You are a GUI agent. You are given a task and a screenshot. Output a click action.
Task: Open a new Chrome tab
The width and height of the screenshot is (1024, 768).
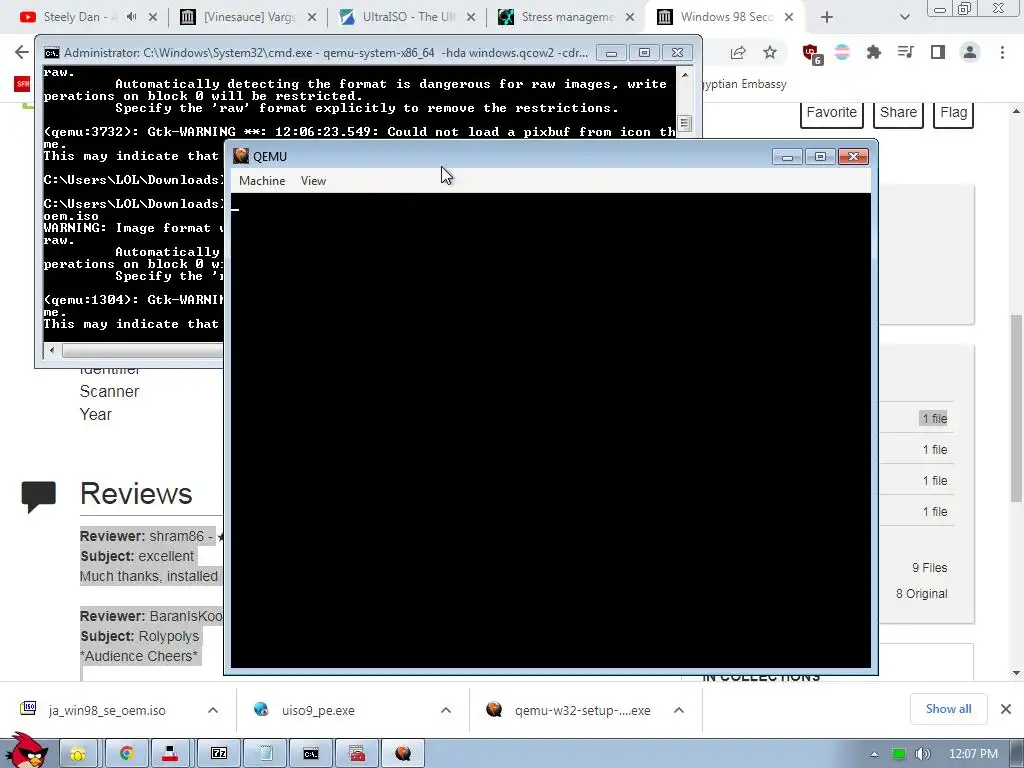click(827, 17)
